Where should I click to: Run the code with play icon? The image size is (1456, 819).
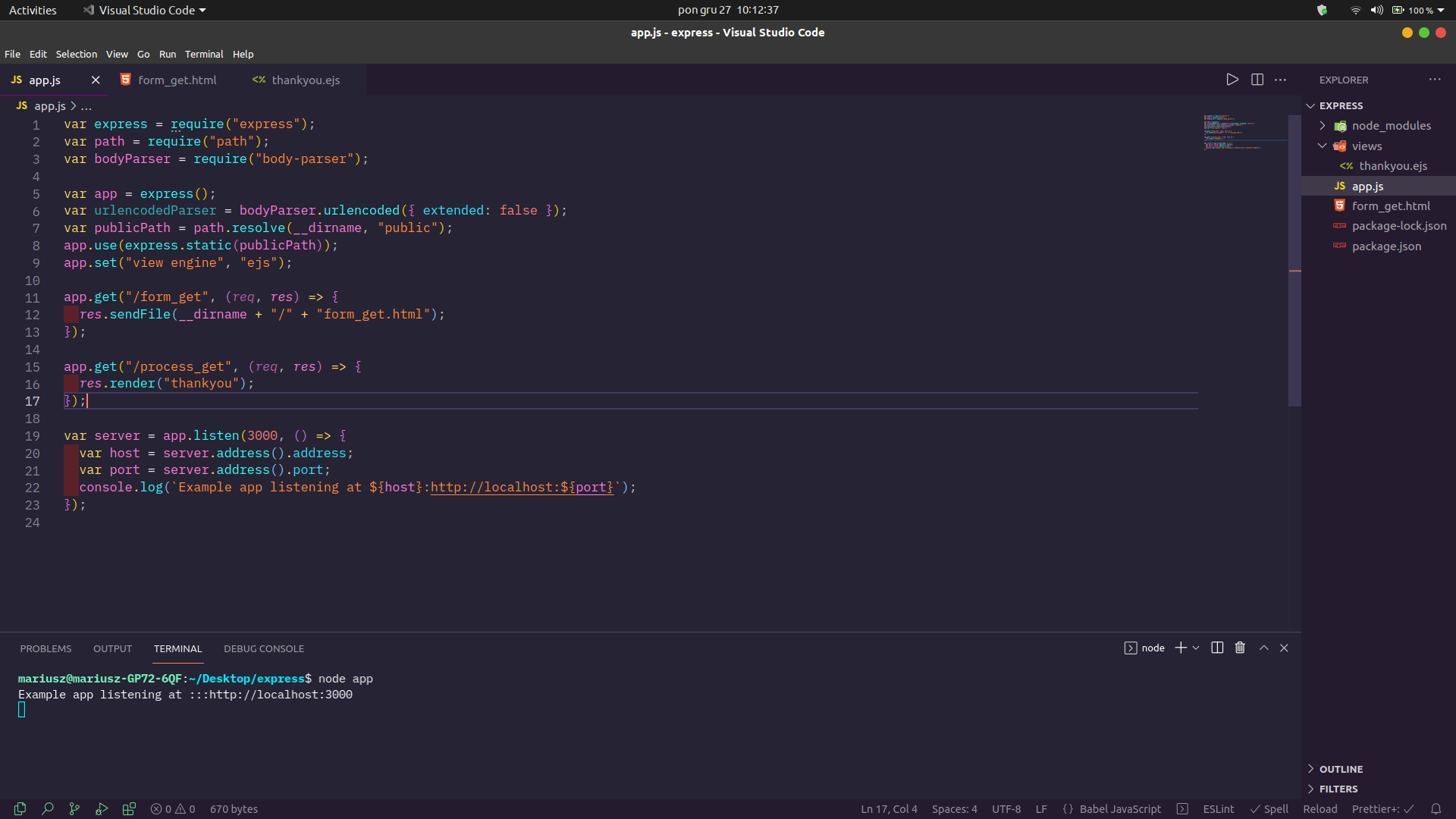(1232, 80)
